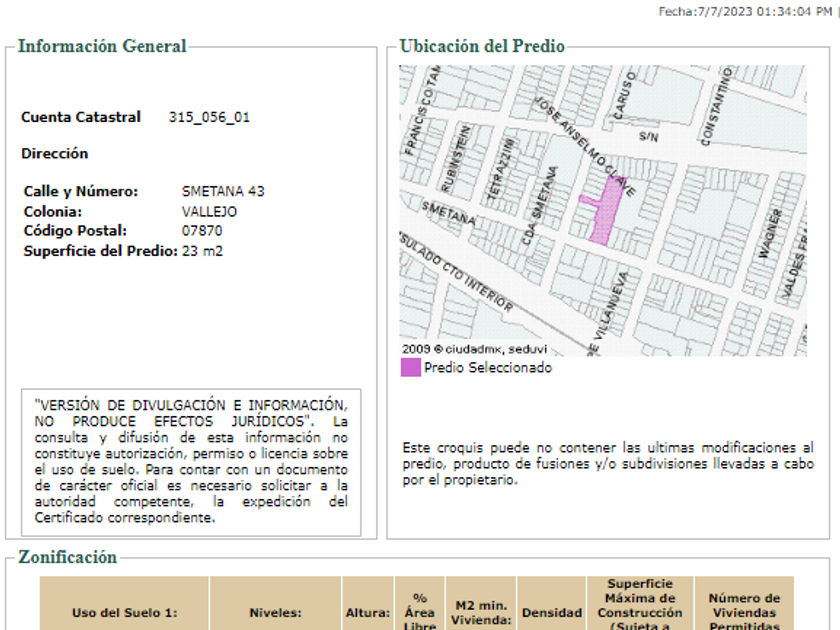Click the Fecha timestamp at top

click(x=745, y=12)
